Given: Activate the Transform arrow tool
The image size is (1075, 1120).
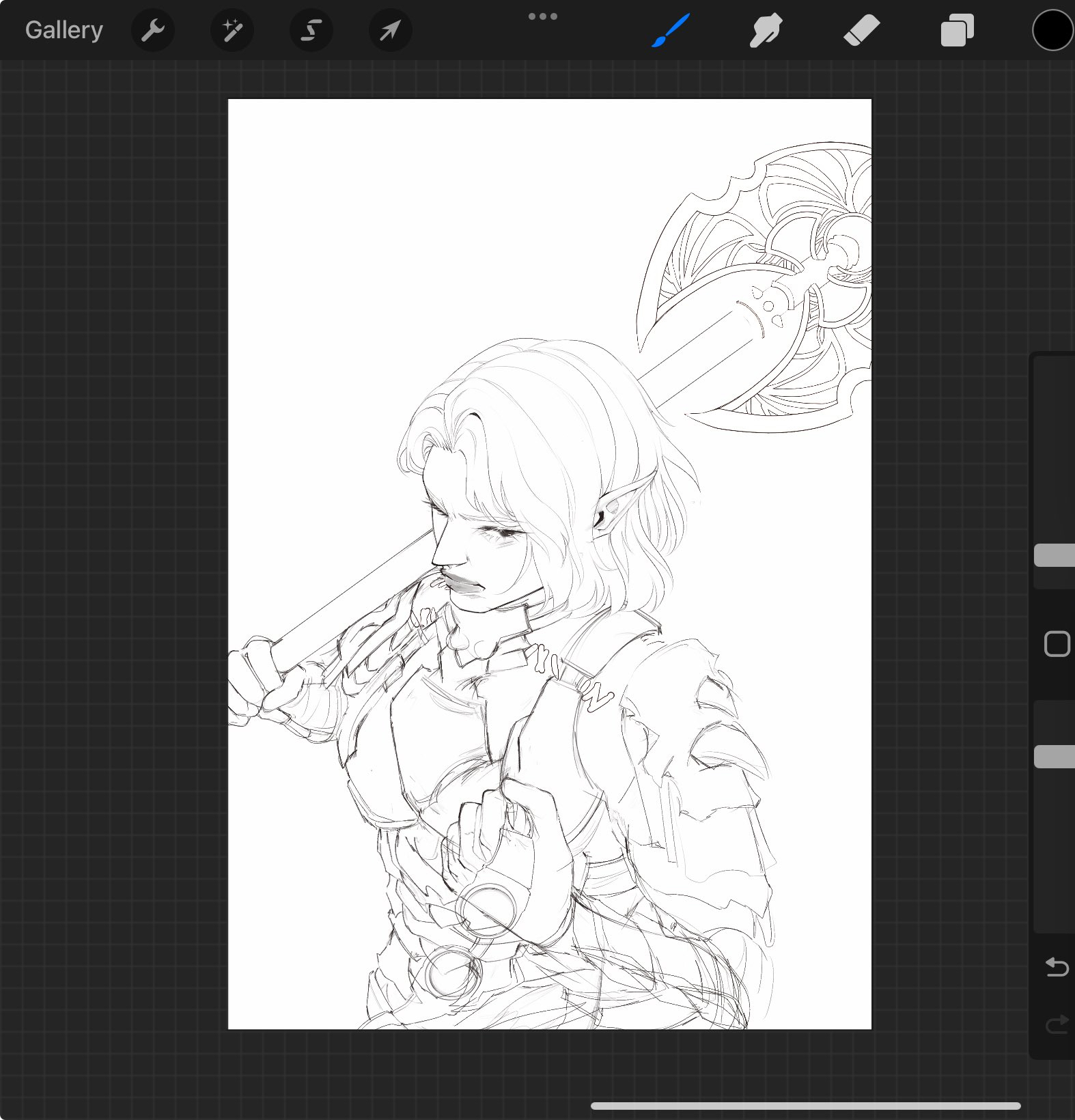Looking at the screenshot, I should pyautogui.click(x=390, y=30).
